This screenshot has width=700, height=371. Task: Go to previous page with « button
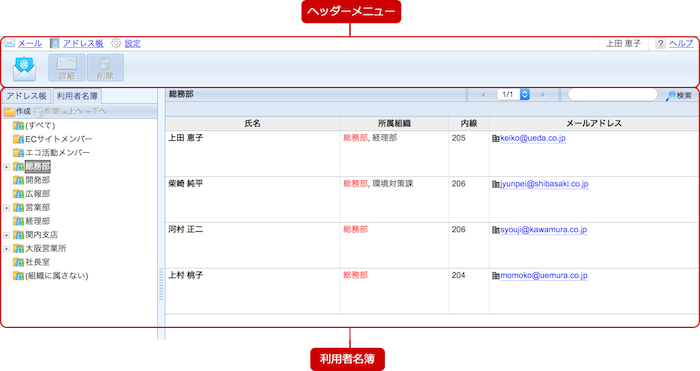[484, 95]
